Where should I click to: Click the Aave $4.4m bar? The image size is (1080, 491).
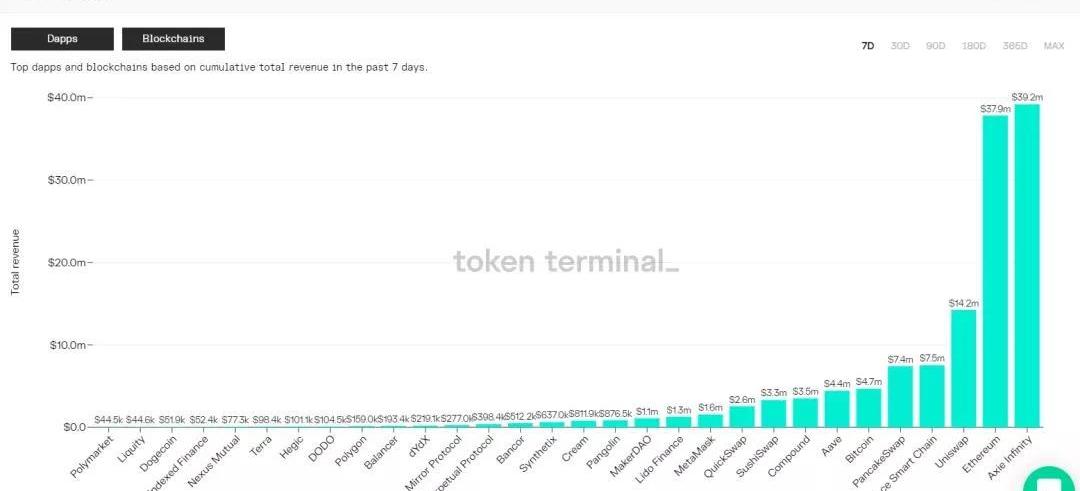[x=837, y=409]
